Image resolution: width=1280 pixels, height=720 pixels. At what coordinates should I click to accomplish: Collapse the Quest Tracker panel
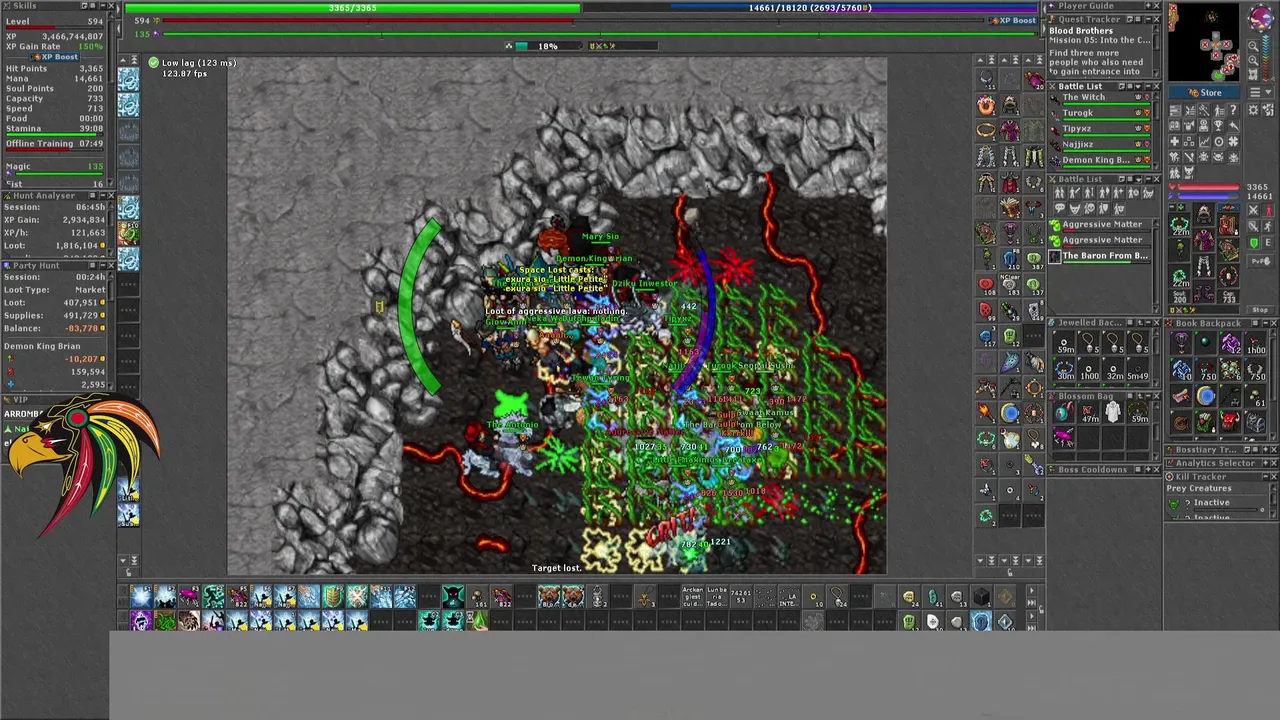point(1148,19)
